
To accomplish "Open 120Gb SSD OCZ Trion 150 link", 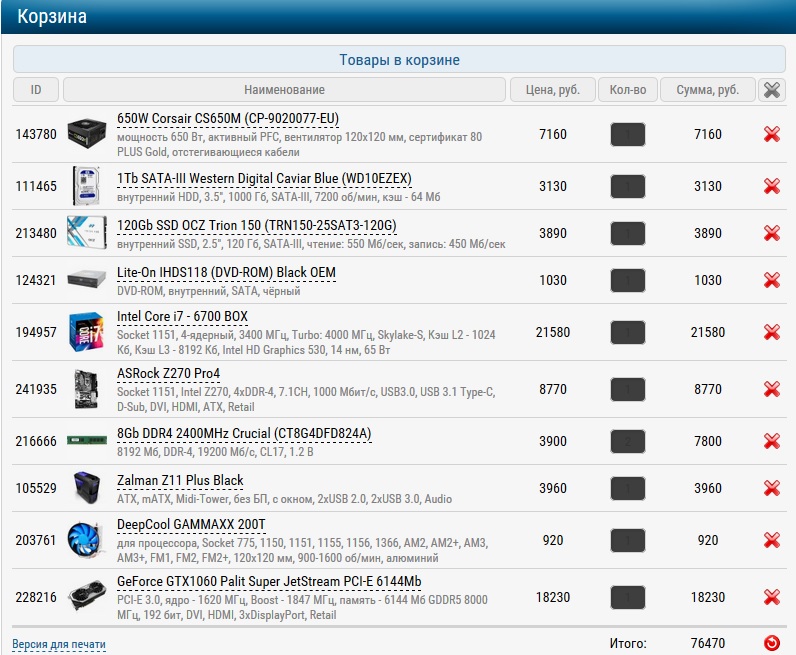I will coord(257,225).
